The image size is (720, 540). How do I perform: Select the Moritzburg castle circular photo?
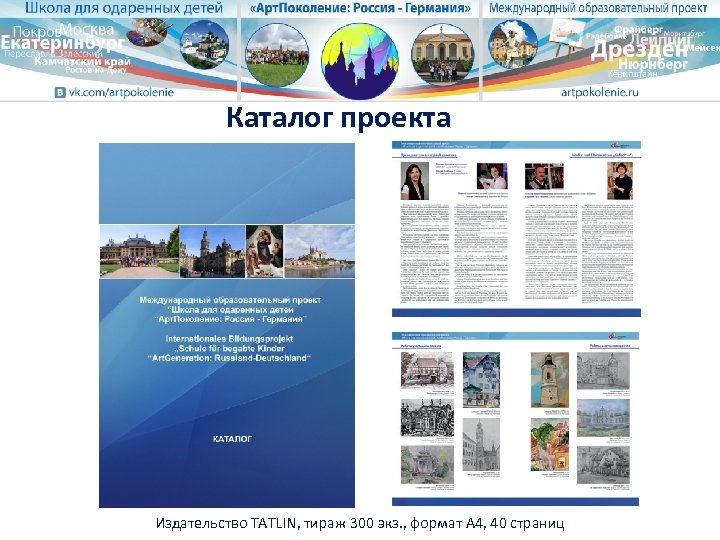point(512,45)
